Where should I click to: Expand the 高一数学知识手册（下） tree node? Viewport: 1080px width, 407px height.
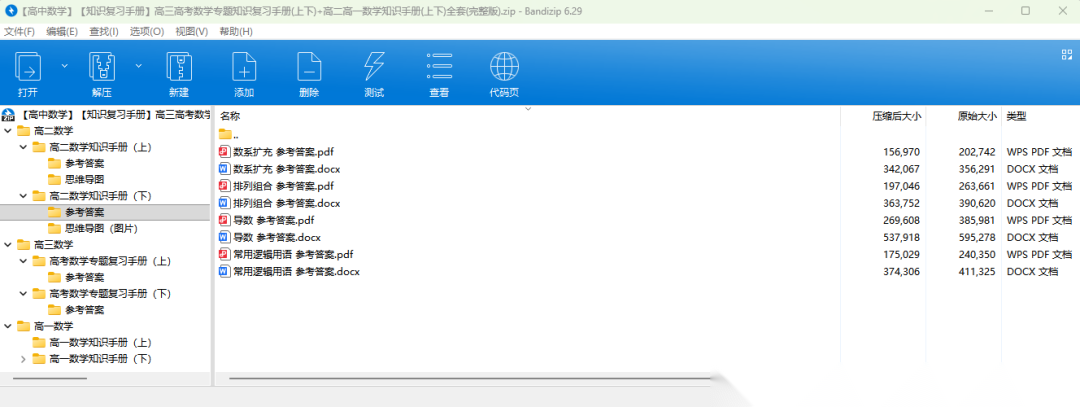[24, 358]
